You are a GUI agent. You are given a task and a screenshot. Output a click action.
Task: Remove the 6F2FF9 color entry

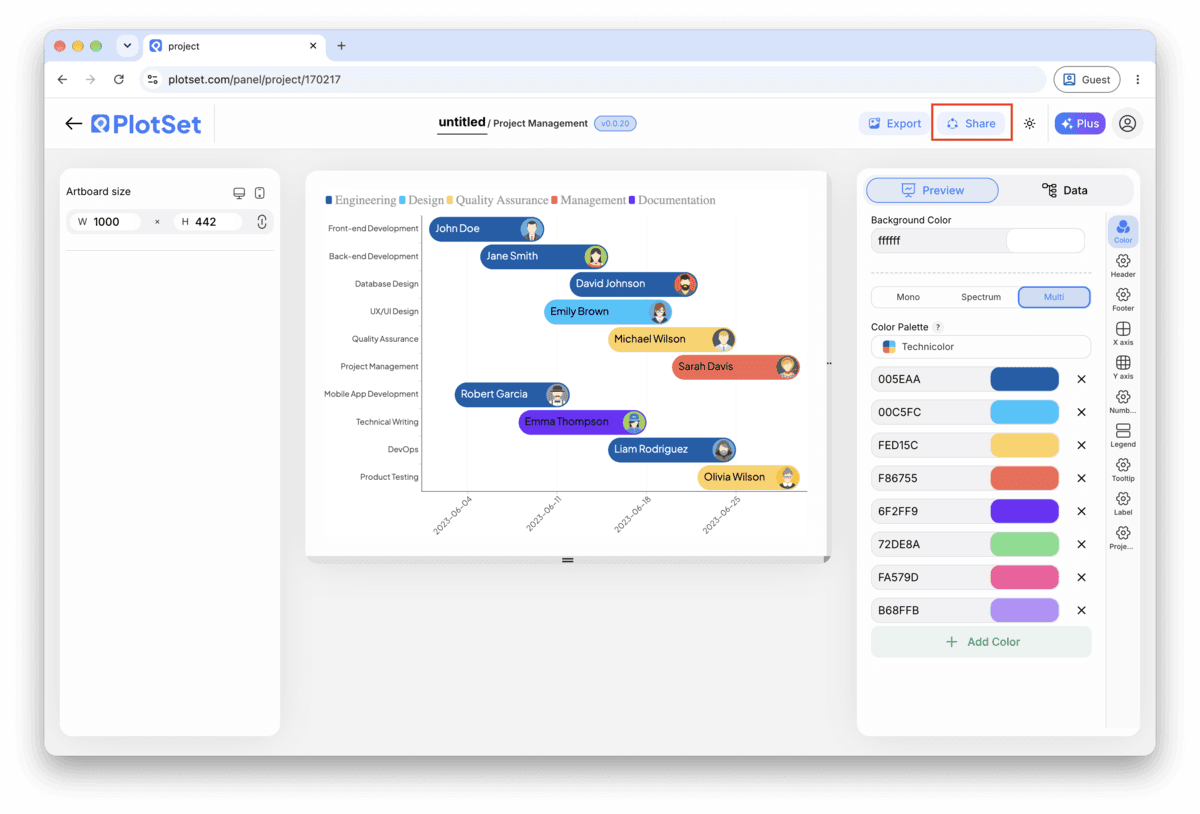coord(1081,511)
